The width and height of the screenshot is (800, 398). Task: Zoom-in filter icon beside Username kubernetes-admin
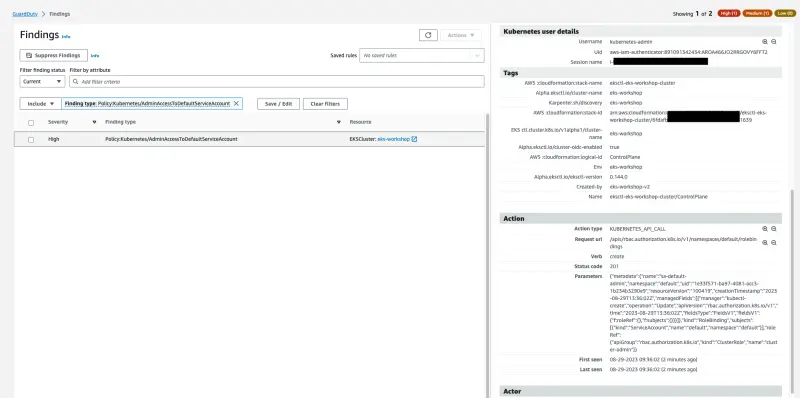coord(765,42)
